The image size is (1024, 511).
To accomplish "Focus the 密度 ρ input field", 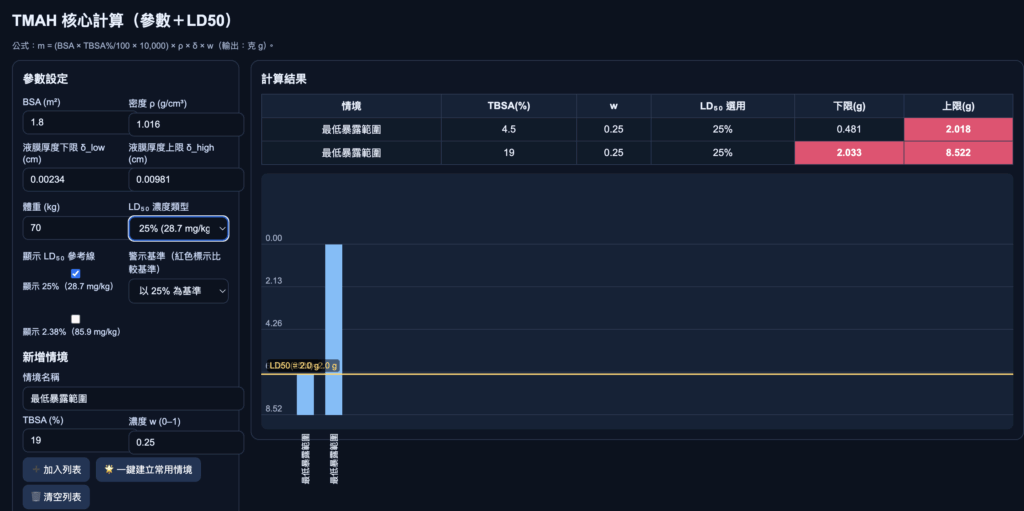I will click(x=185, y=125).
